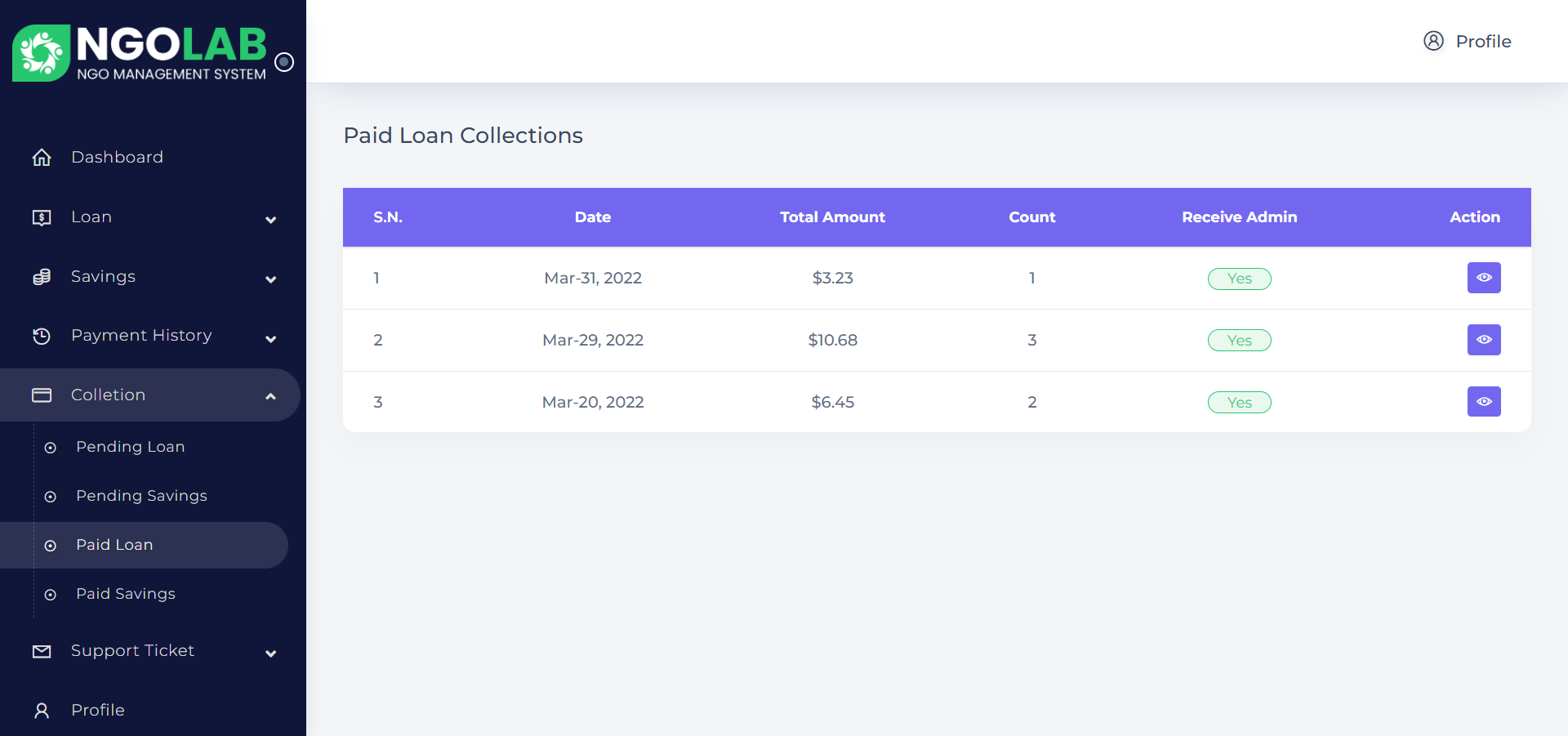The image size is (1568, 736).
Task: Toggle the sidebar radio button beside logo
Action: pyautogui.click(x=284, y=62)
